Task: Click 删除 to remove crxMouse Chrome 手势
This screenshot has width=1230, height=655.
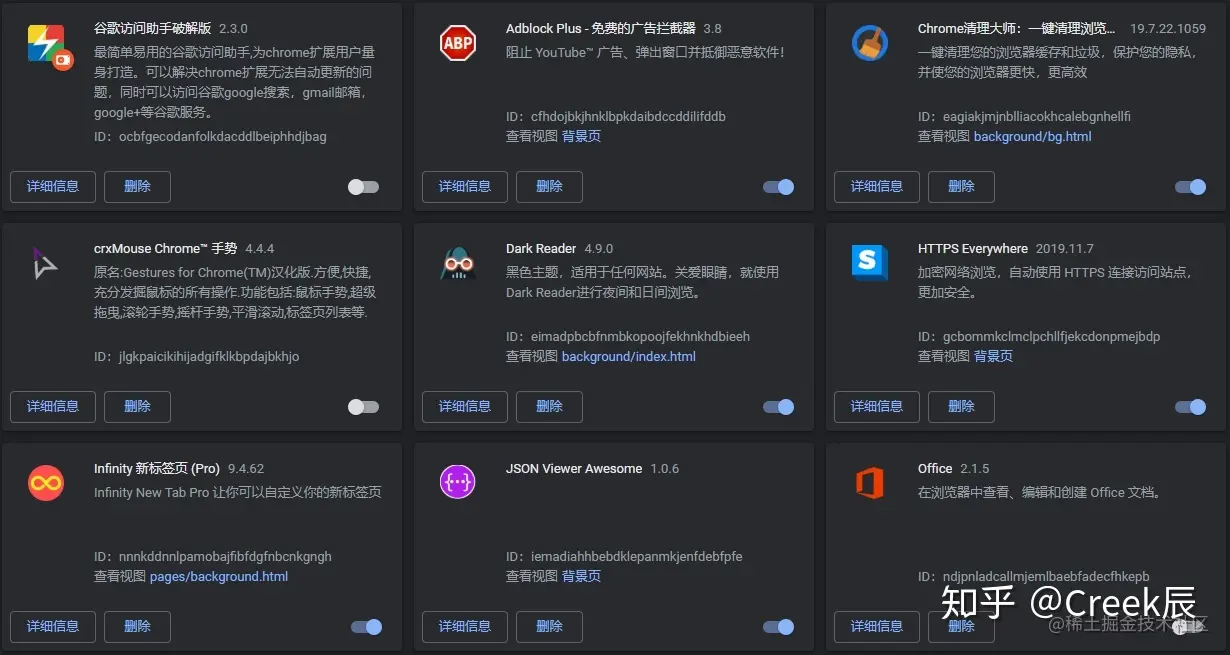Action: click(x=138, y=406)
